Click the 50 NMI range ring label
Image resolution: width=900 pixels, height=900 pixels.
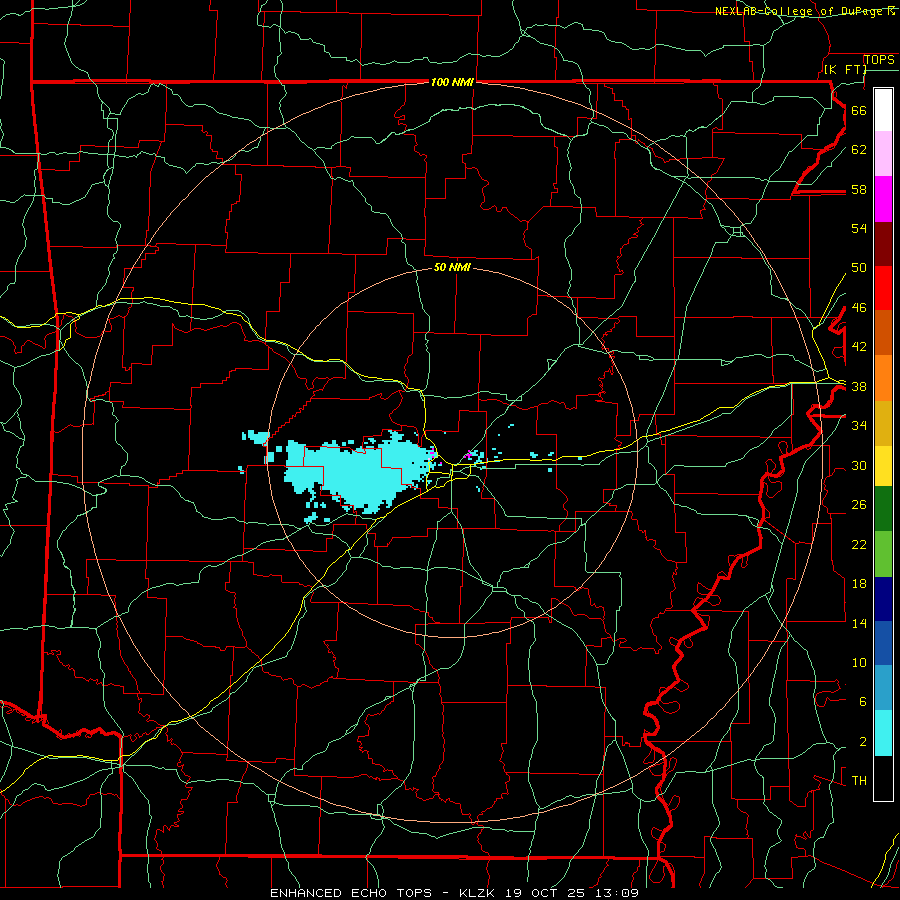(x=452, y=267)
